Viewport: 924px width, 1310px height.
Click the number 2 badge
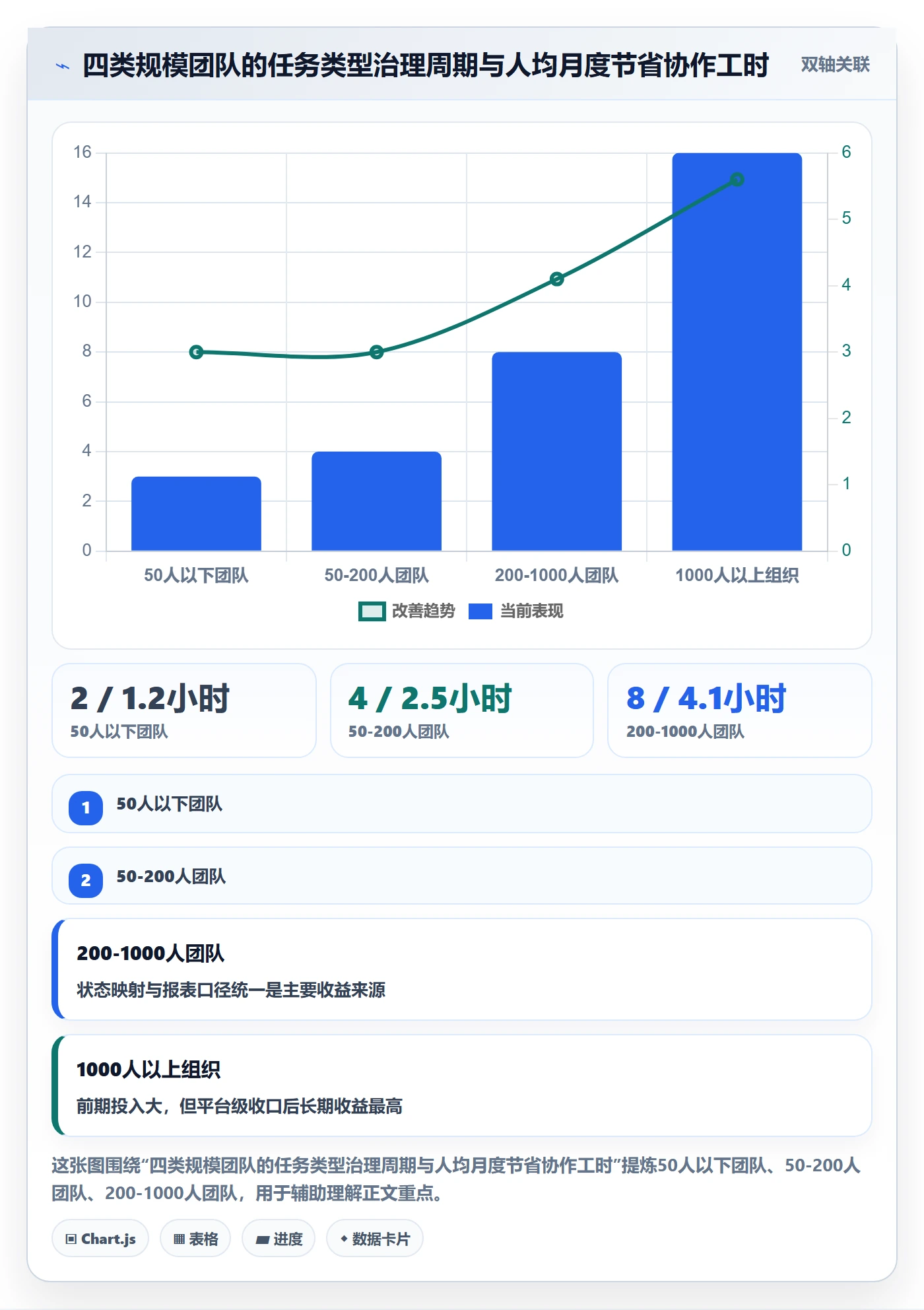coord(86,880)
